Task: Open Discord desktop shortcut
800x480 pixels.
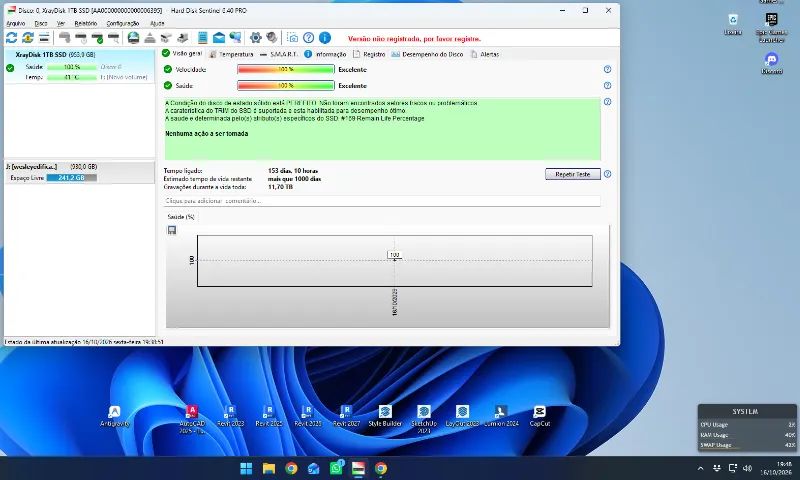Action: [771, 63]
